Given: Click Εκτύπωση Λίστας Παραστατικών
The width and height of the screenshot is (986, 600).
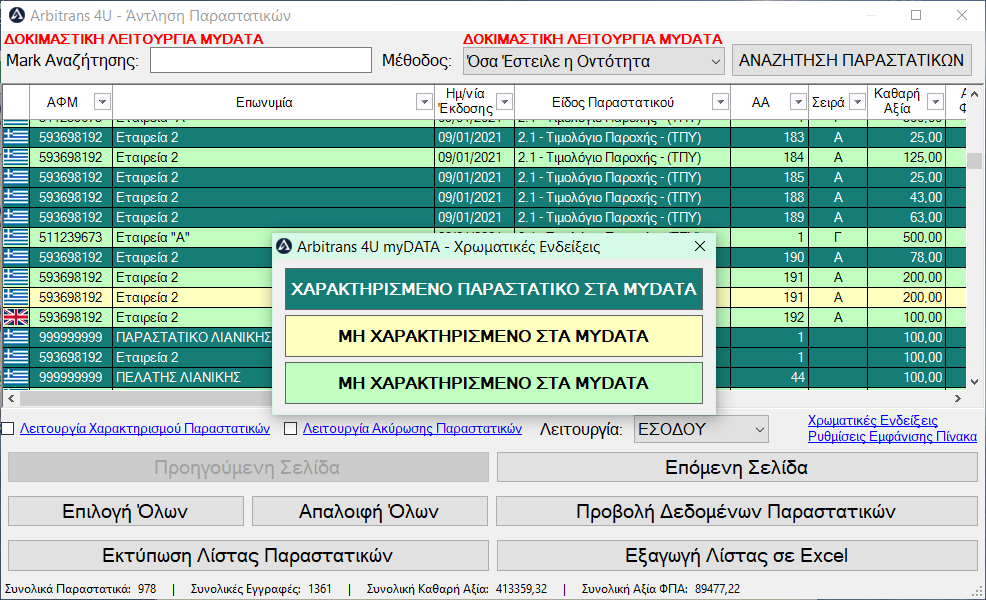Looking at the screenshot, I should (x=248, y=556).
